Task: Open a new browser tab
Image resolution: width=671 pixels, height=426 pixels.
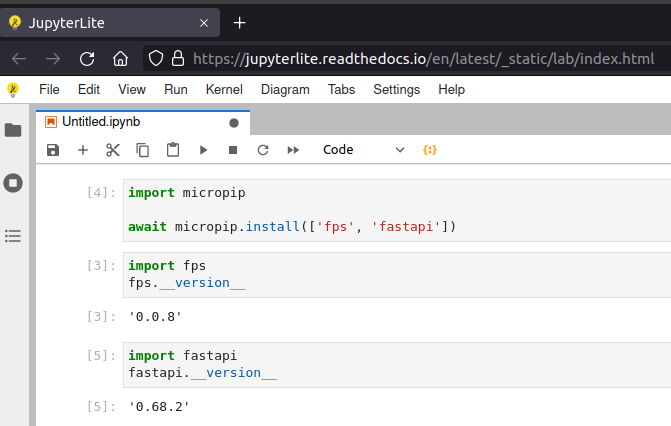Action: (240, 23)
